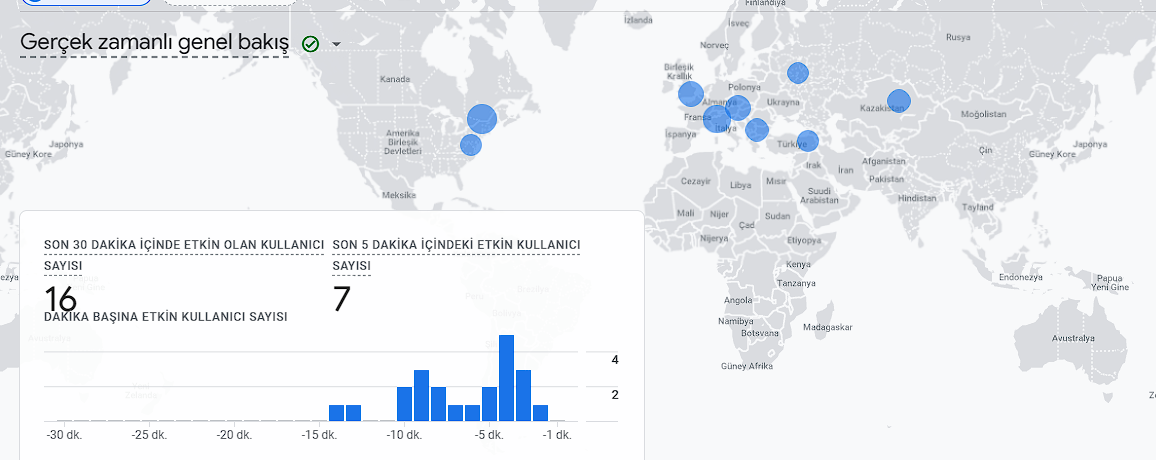Select the user bubble over Türkiye
Image resolution: width=1156 pixels, height=460 pixels.
(808, 141)
